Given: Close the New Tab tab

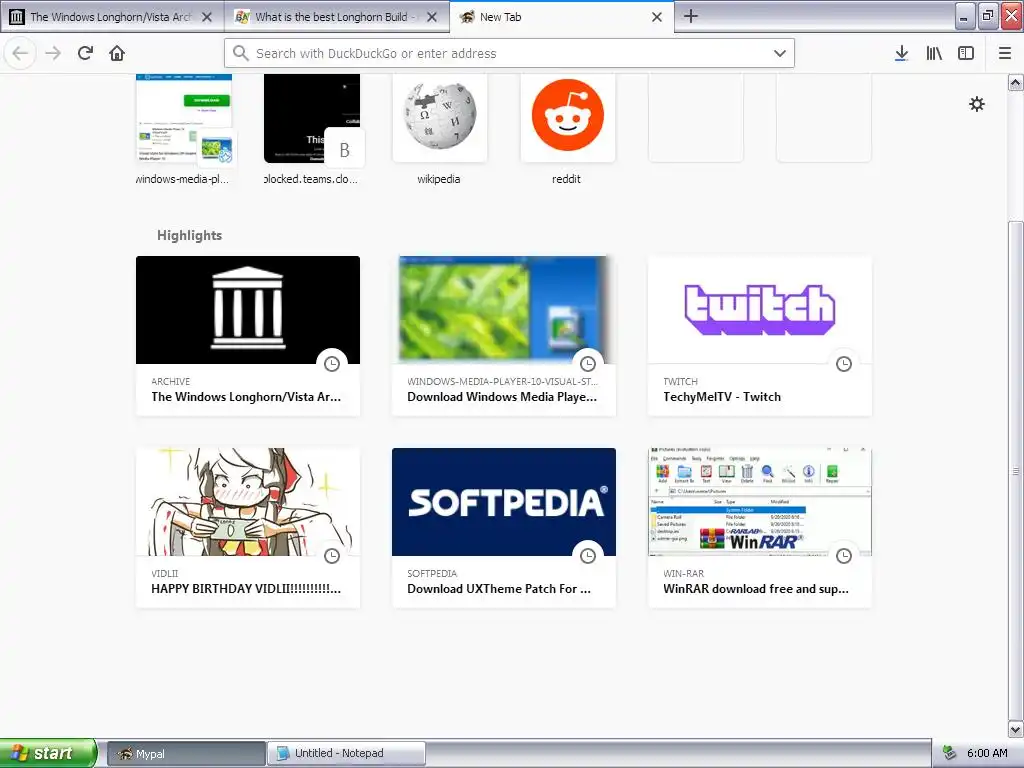Looking at the screenshot, I should pyautogui.click(x=657, y=17).
